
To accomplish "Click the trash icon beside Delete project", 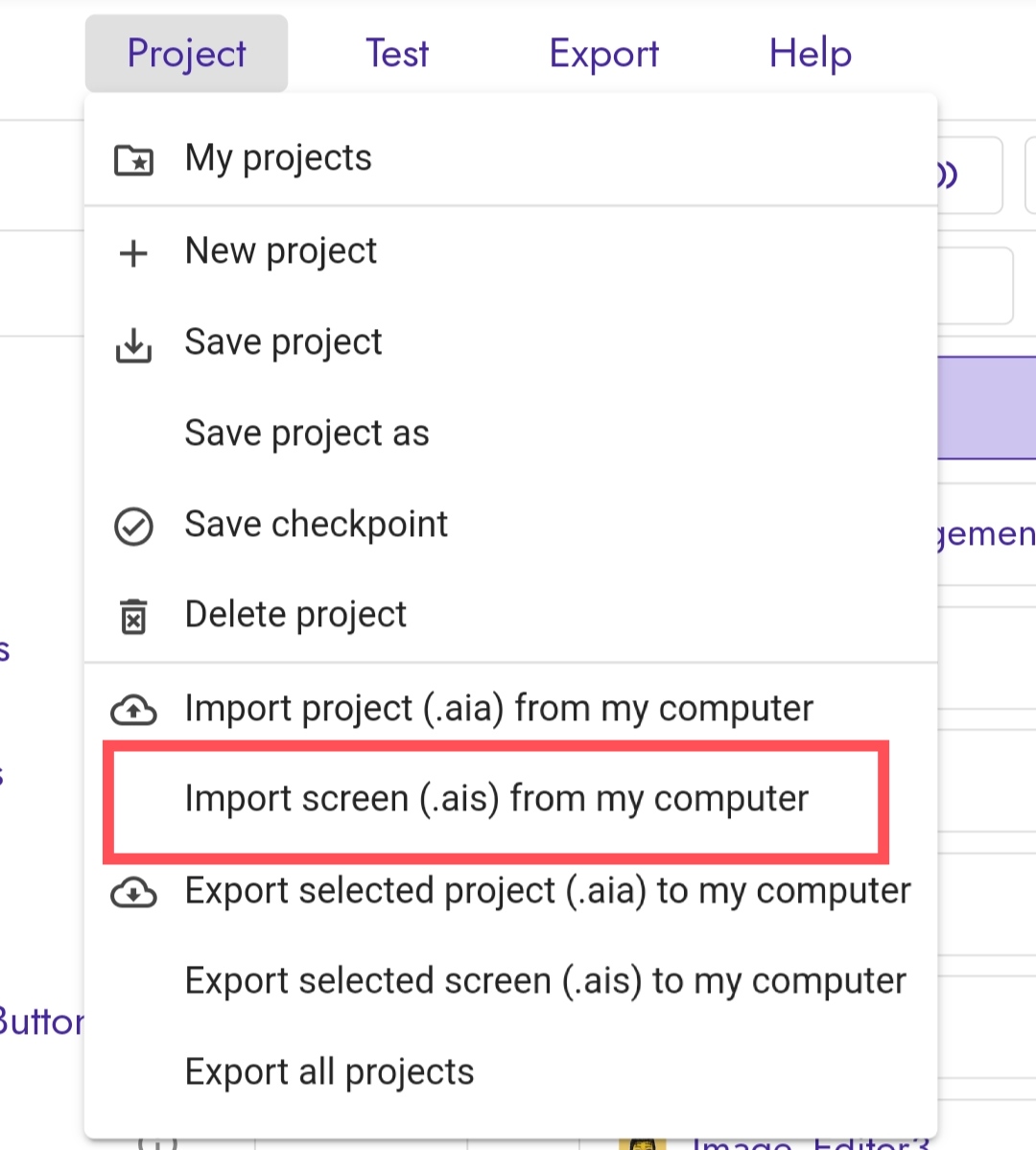I will 133,616.
